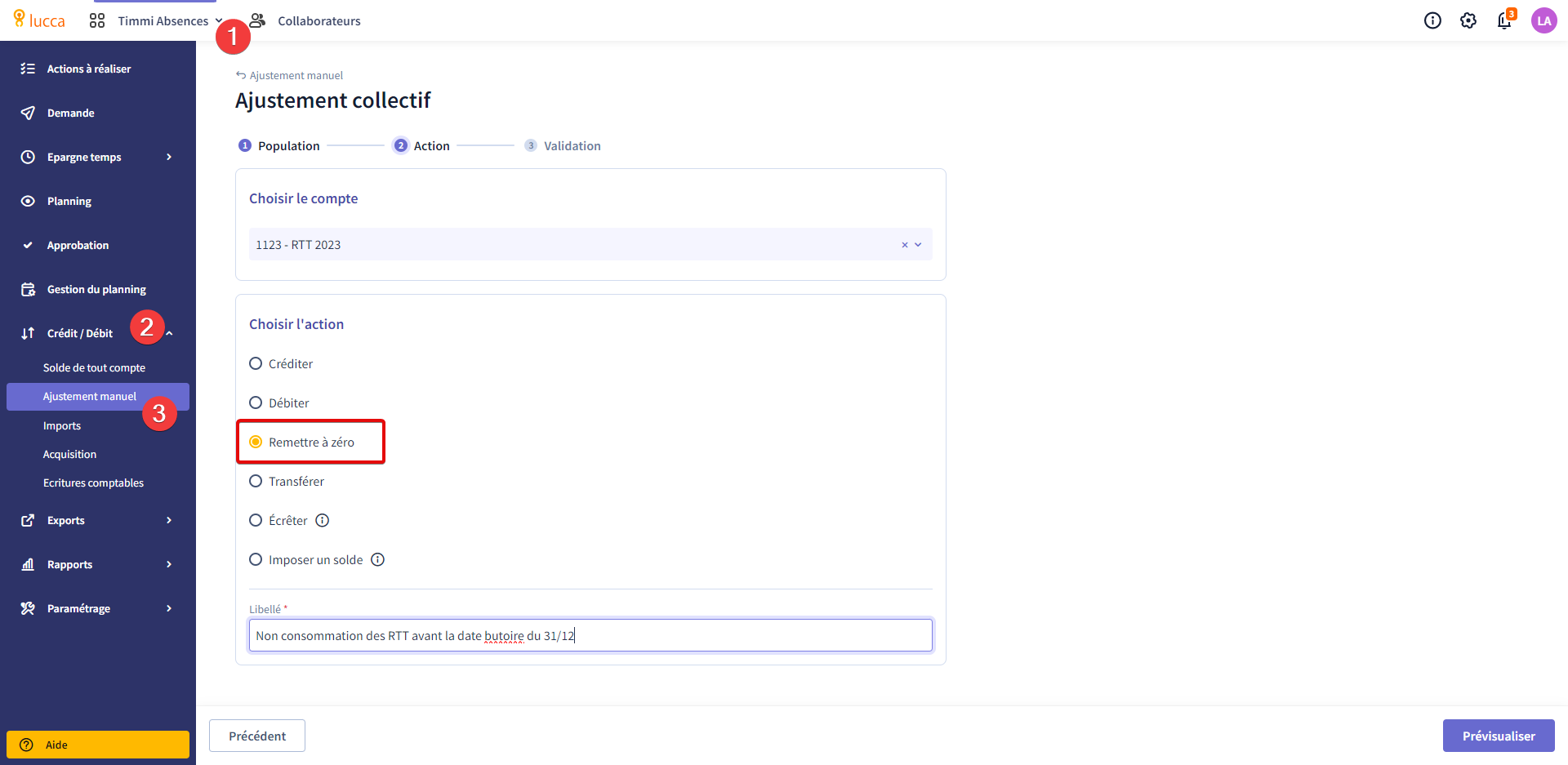
Task: Open Ecritures comptables submenu item
Action: point(98,483)
